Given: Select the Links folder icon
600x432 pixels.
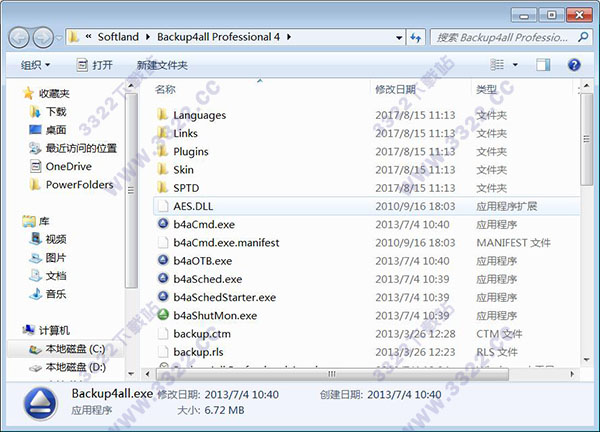Looking at the screenshot, I should click(x=163, y=133).
